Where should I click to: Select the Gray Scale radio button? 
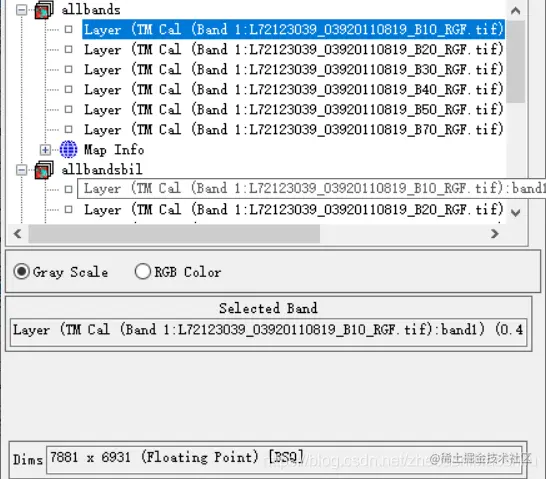coord(22,272)
